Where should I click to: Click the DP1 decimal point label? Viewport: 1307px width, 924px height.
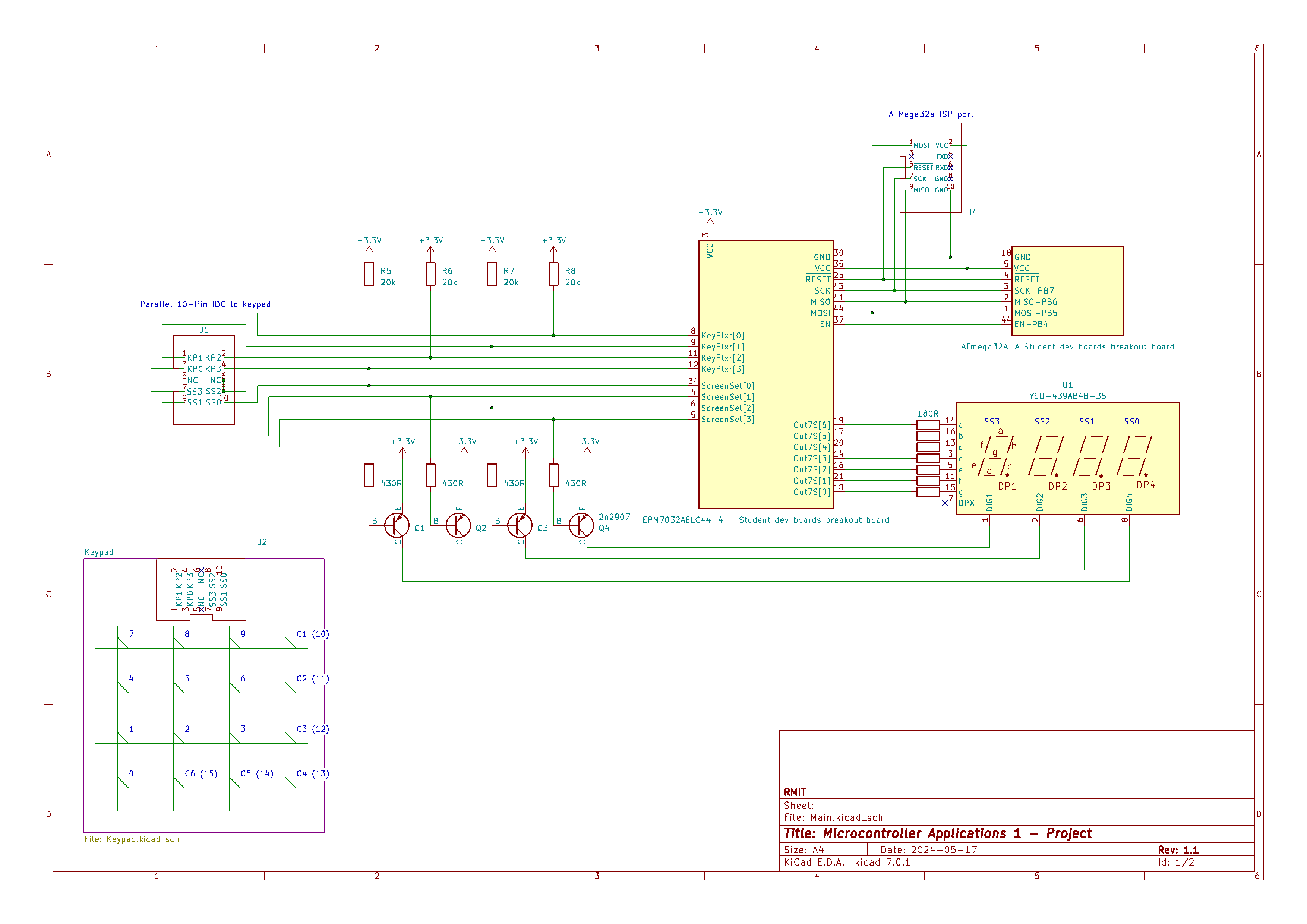(1007, 487)
